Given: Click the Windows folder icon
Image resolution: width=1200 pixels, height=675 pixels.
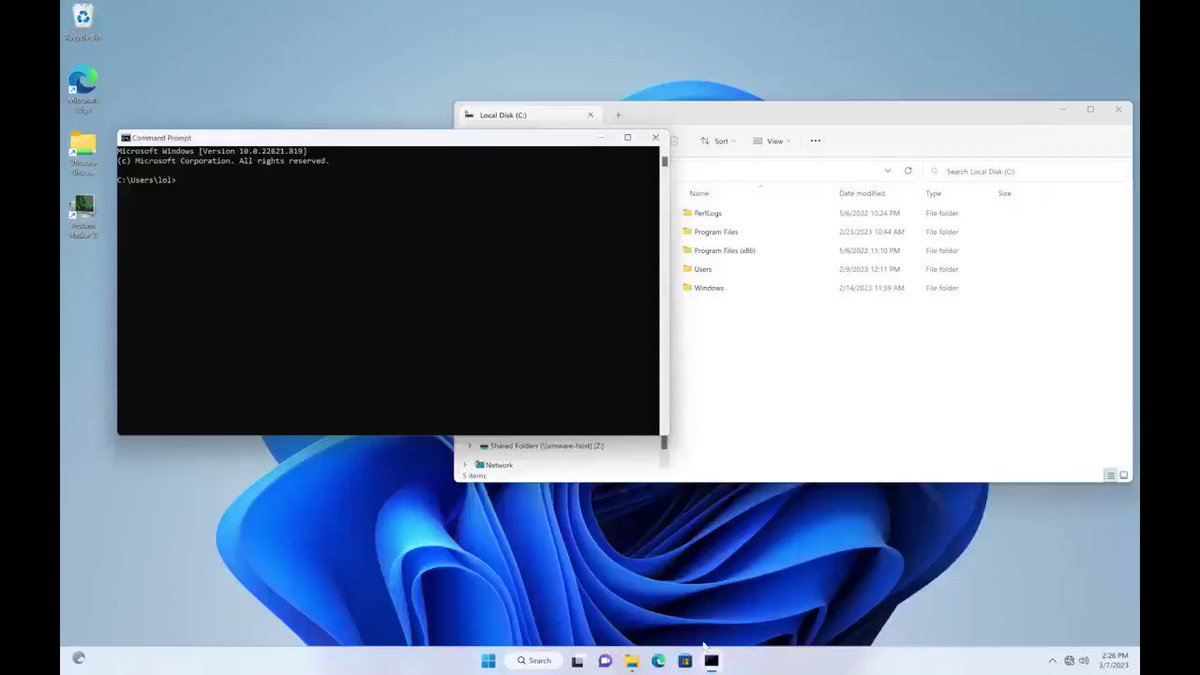Looking at the screenshot, I should tap(687, 288).
